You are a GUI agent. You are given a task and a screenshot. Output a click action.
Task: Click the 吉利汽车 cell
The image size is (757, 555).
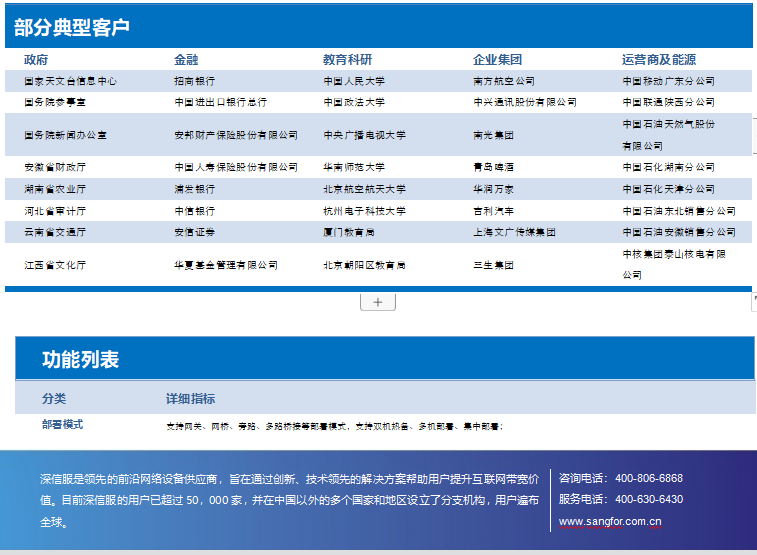click(x=493, y=211)
